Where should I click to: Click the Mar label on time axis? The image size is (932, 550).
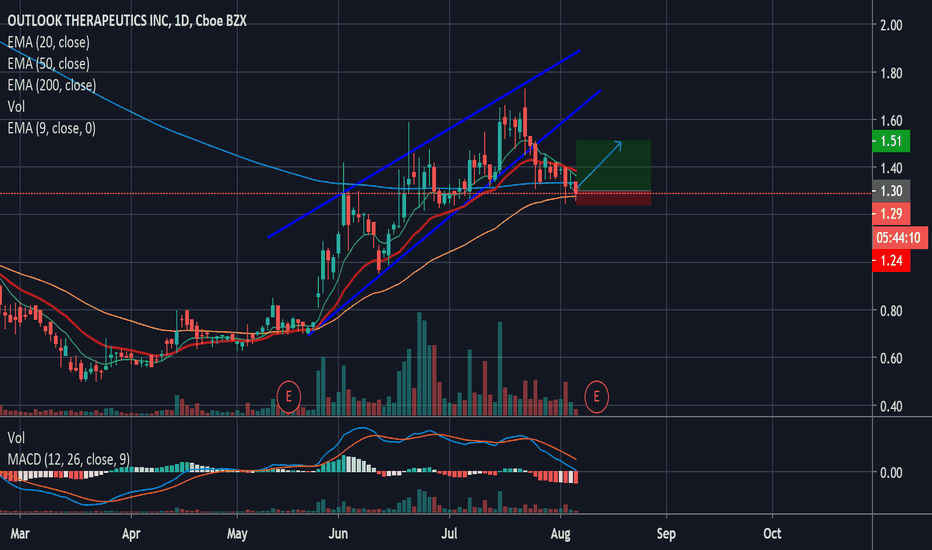pyautogui.click(x=20, y=533)
